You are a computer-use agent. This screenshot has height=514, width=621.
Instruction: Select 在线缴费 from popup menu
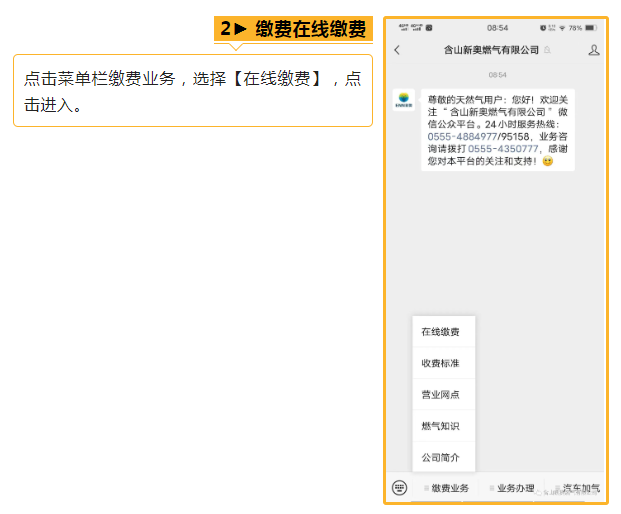tap(444, 332)
